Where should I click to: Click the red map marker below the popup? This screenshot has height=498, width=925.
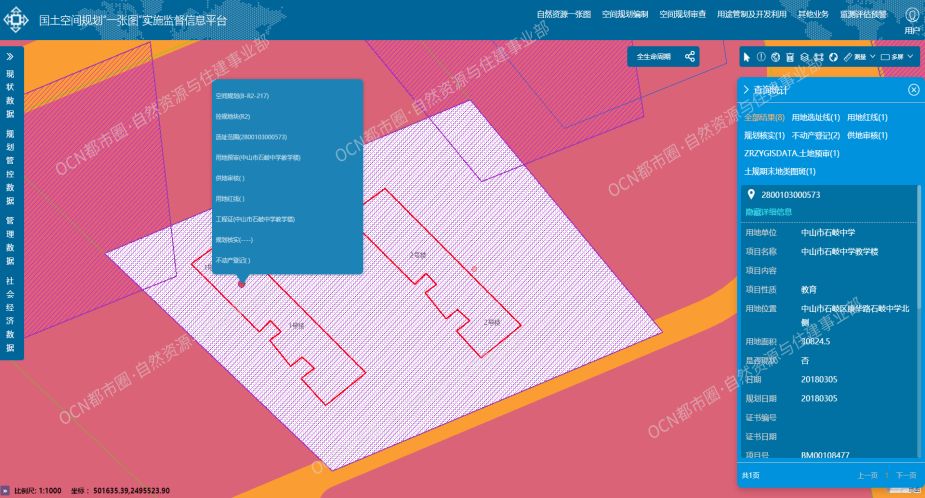(241, 284)
